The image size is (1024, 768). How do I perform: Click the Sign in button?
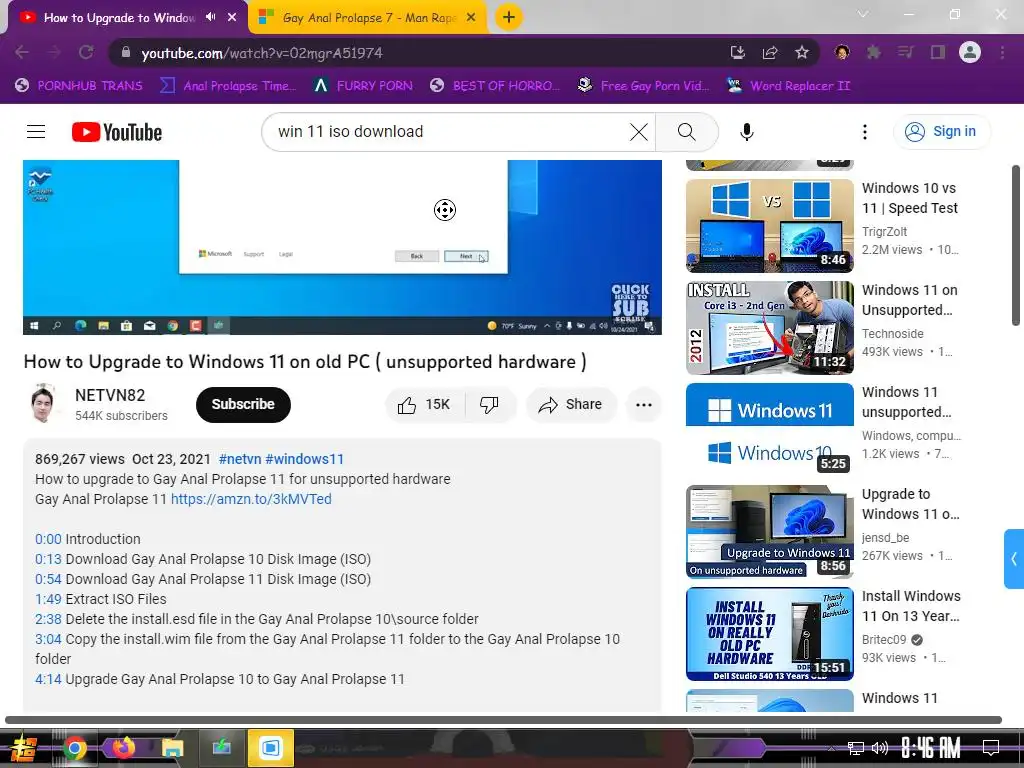tap(941, 131)
